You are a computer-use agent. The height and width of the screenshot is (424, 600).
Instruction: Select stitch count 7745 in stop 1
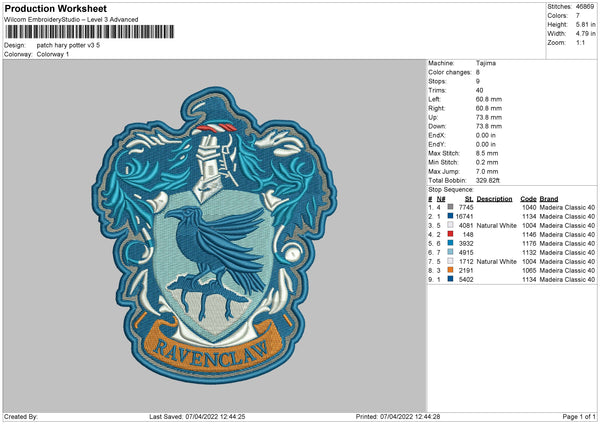click(x=466, y=207)
